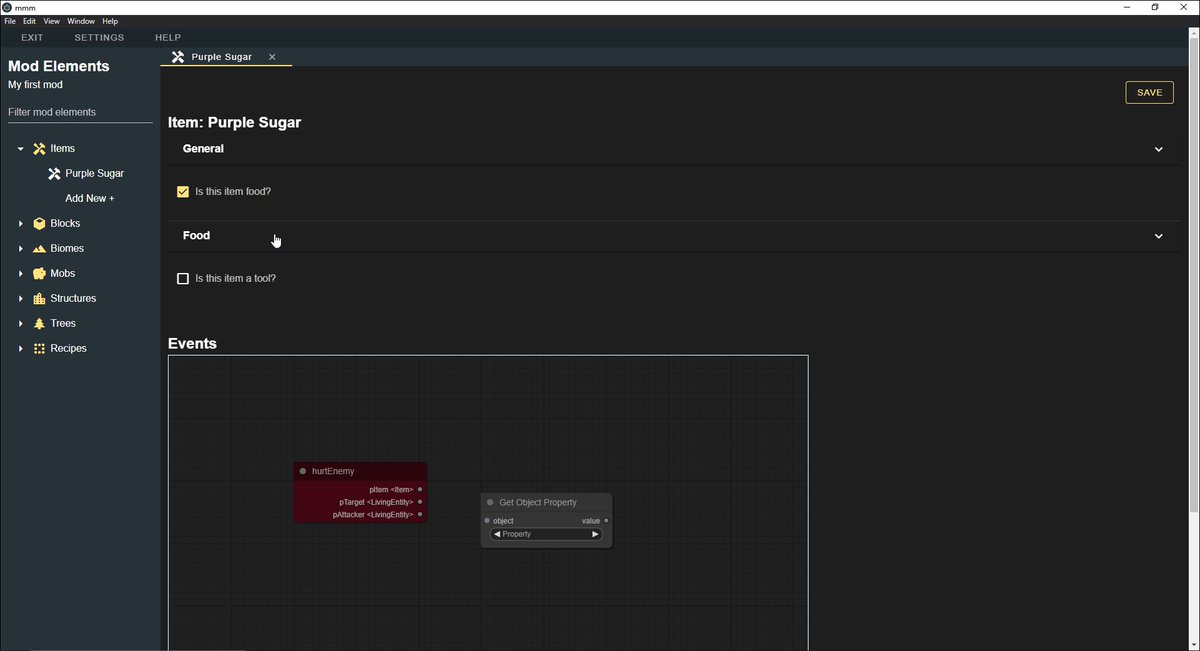Viewport: 1200px width, 651px height.
Task: Open the Help menu in menu bar
Action: click(110, 21)
